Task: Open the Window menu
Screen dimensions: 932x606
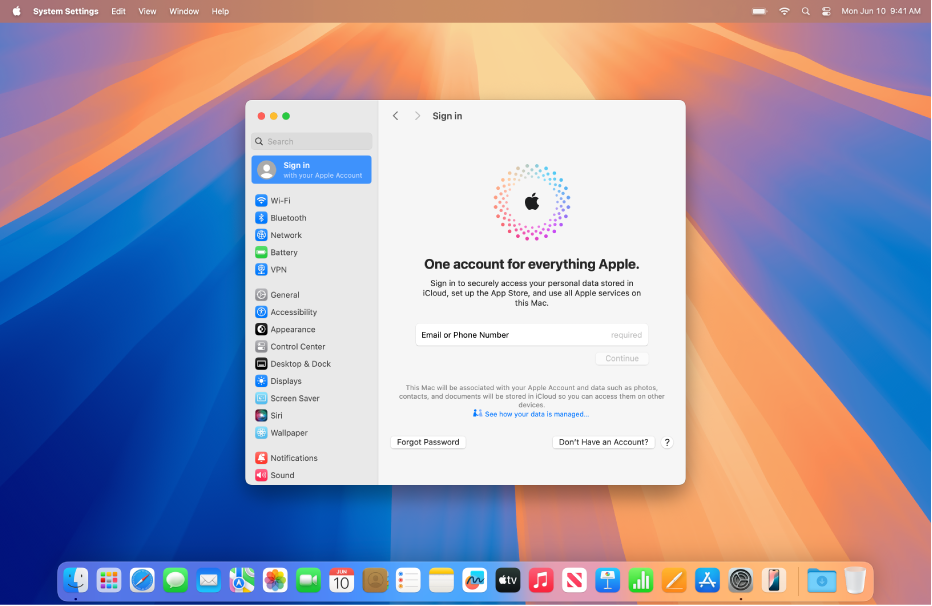Action: tap(184, 11)
